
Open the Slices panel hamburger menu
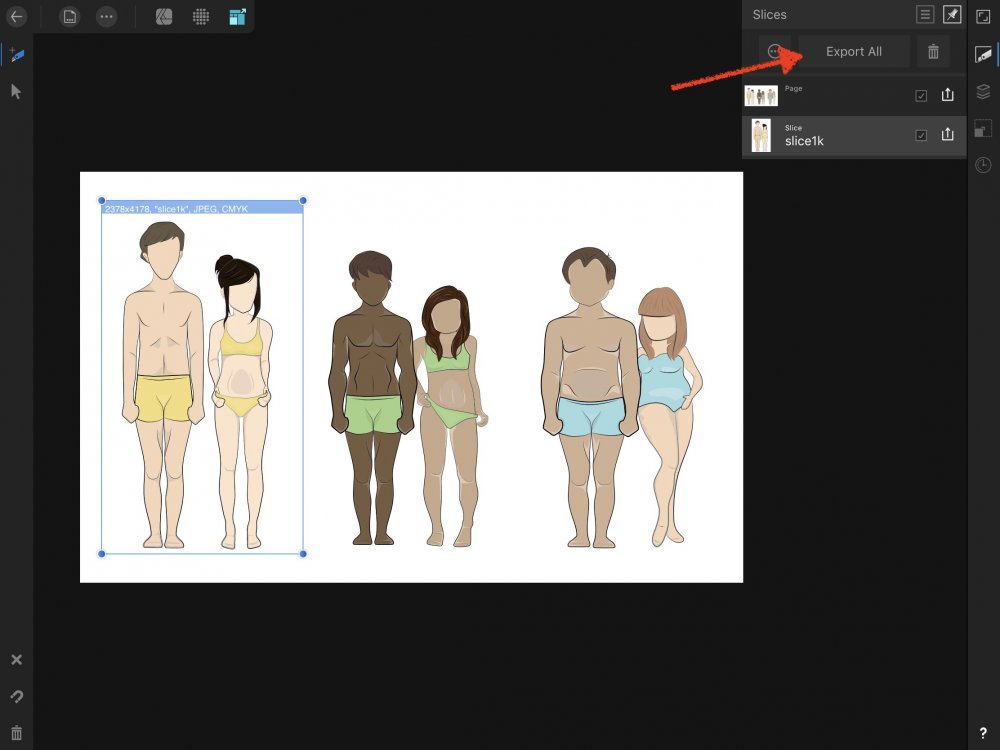click(925, 14)
